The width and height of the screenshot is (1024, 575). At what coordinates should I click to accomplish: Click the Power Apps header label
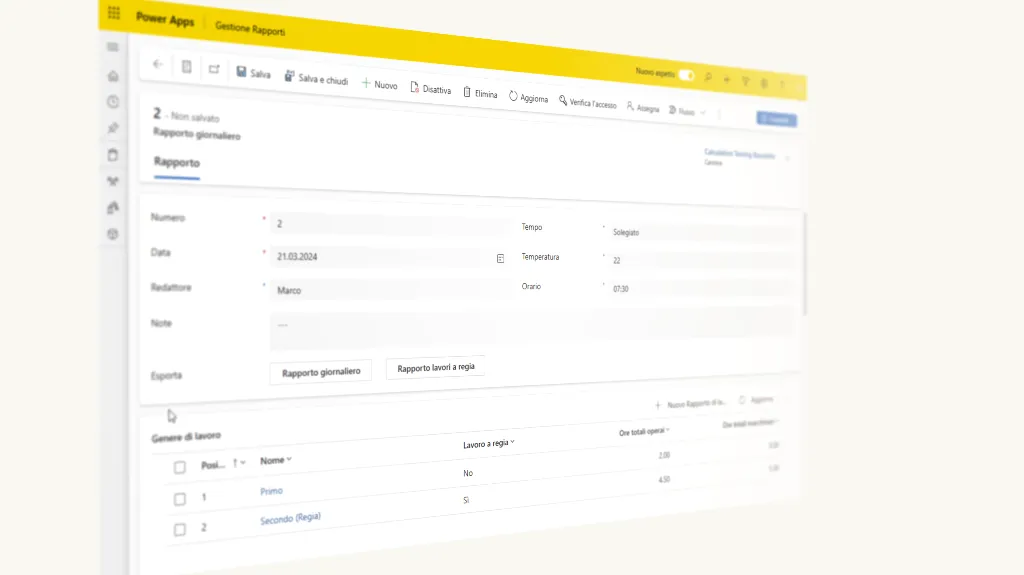point(165,19)
